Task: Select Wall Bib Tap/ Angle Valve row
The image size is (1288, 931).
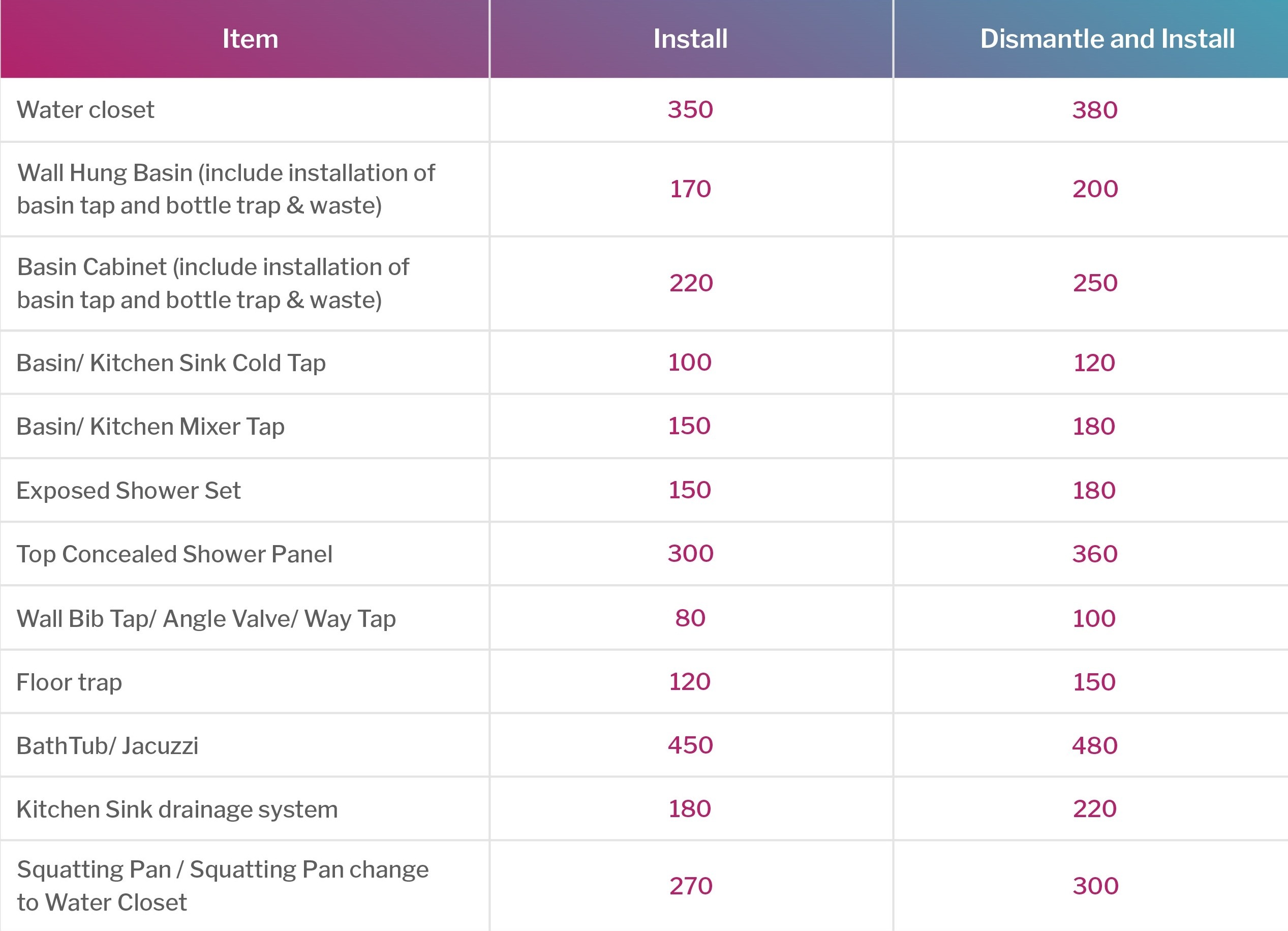Action: (x=206, y=618)
